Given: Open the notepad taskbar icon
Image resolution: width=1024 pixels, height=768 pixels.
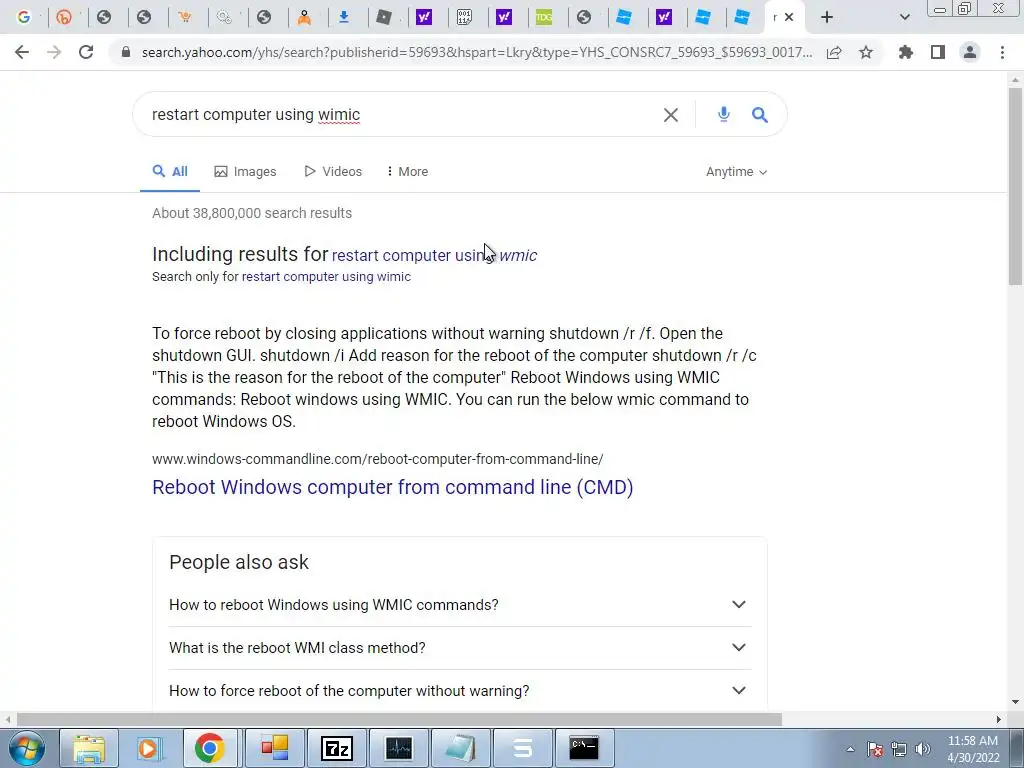Looking at the screenshot, I should pyautogui.click(x=460, y=748).
